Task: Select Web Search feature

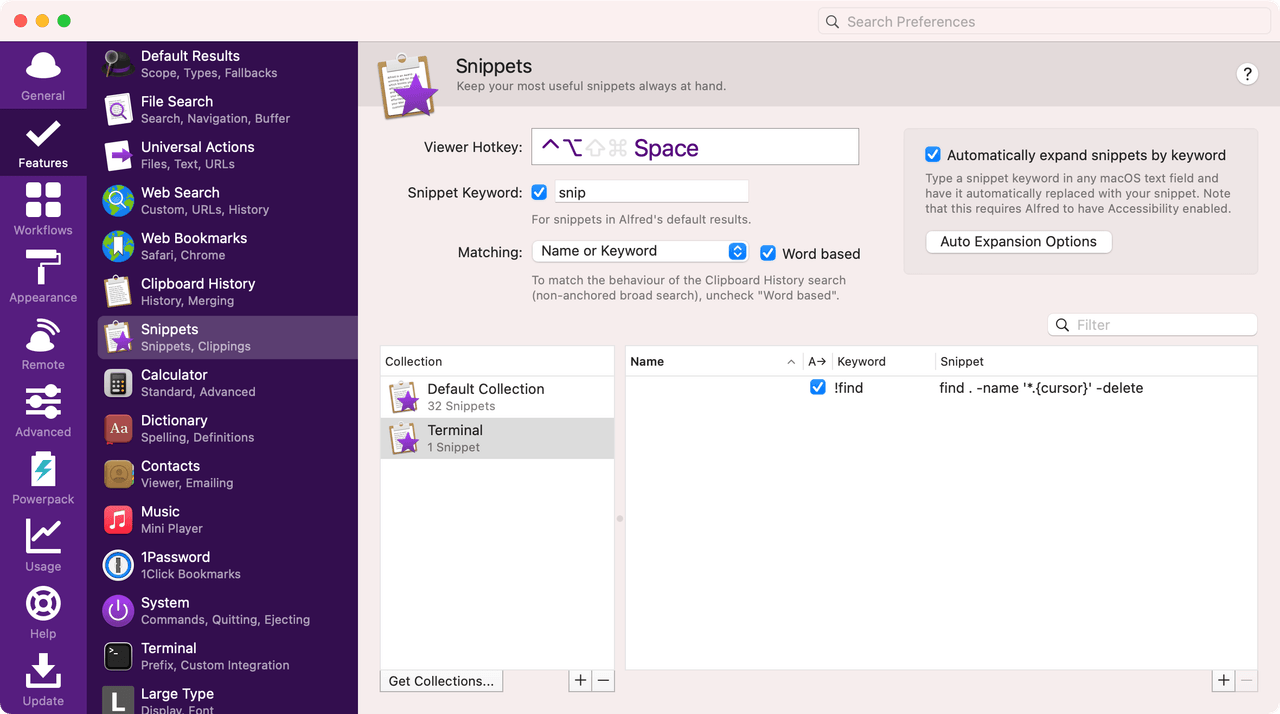Action: click(x=228, y=201)
